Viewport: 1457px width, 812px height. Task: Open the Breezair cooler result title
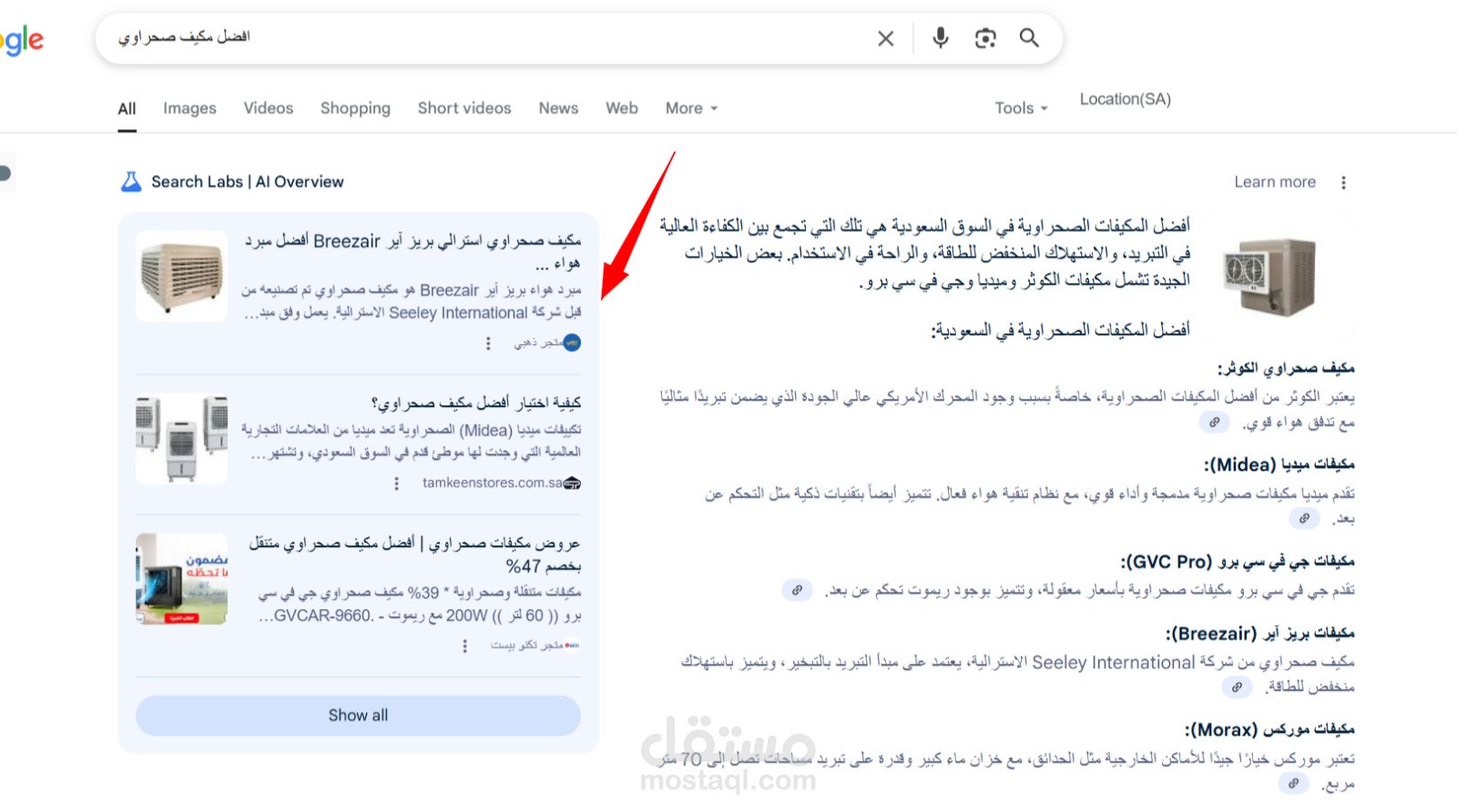pos(413,251)
